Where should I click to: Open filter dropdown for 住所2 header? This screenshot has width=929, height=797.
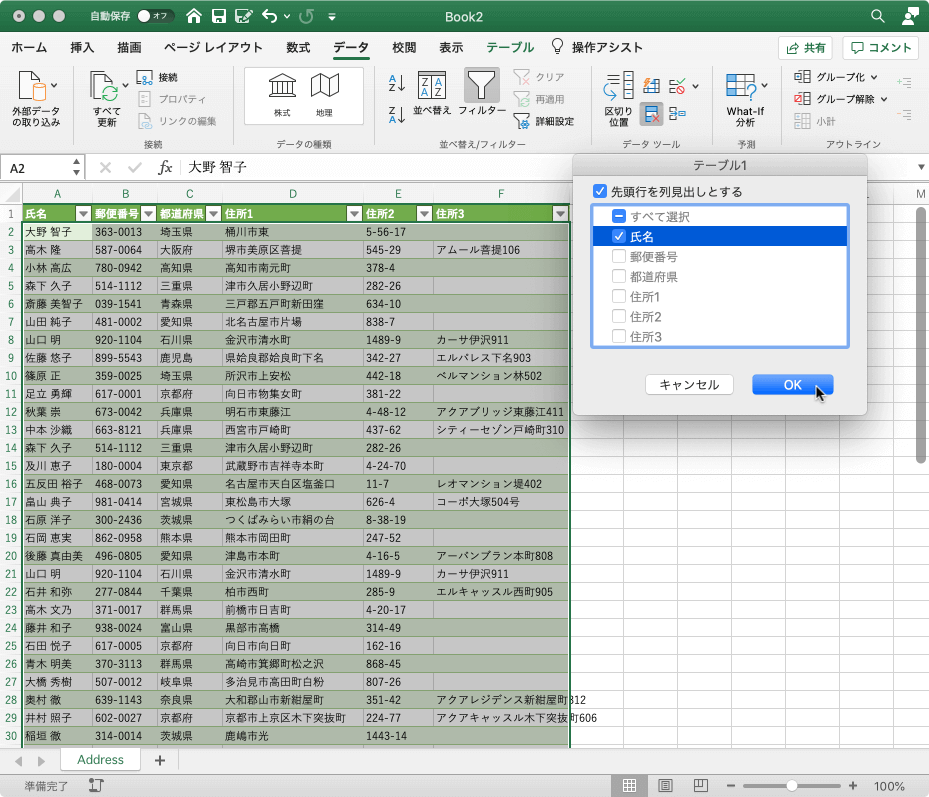(x=424, y=214)
